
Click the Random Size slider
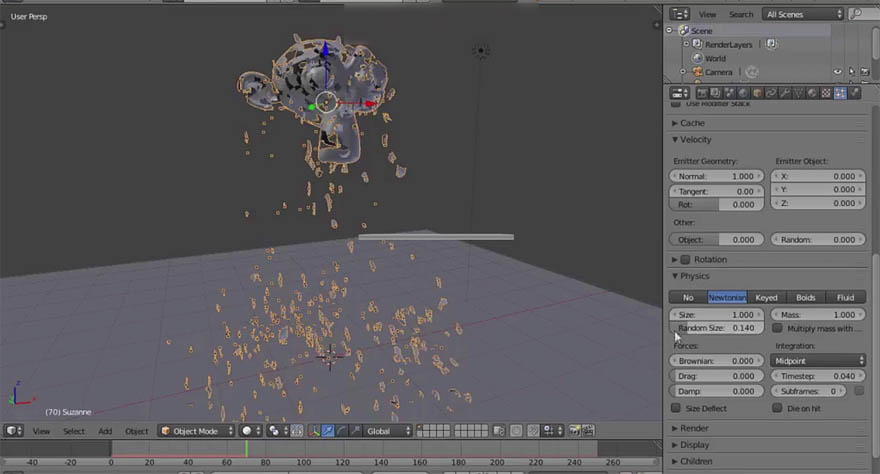coord(716,328)
